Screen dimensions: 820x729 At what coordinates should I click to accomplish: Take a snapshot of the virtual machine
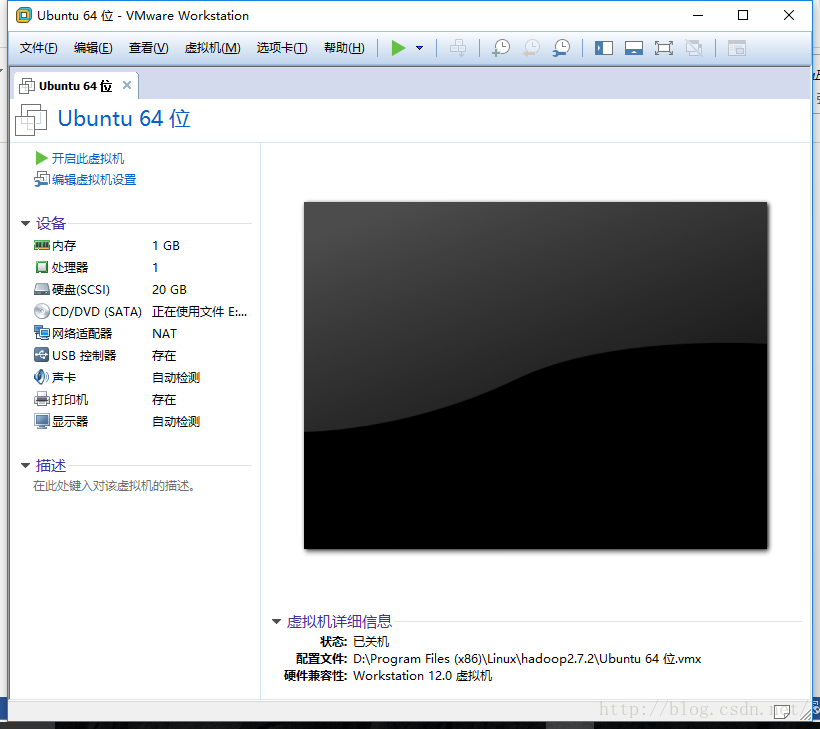[501, 48]
